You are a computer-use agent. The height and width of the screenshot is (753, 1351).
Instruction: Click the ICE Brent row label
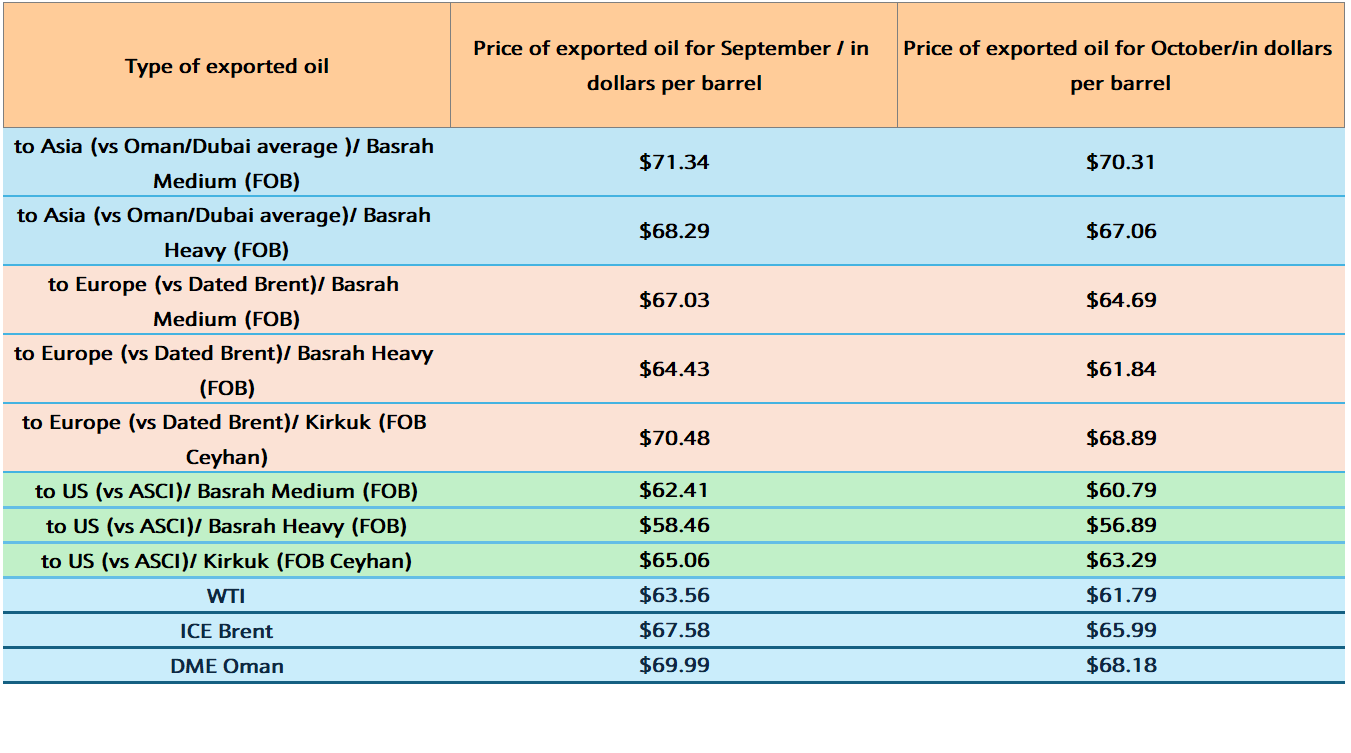226,631
